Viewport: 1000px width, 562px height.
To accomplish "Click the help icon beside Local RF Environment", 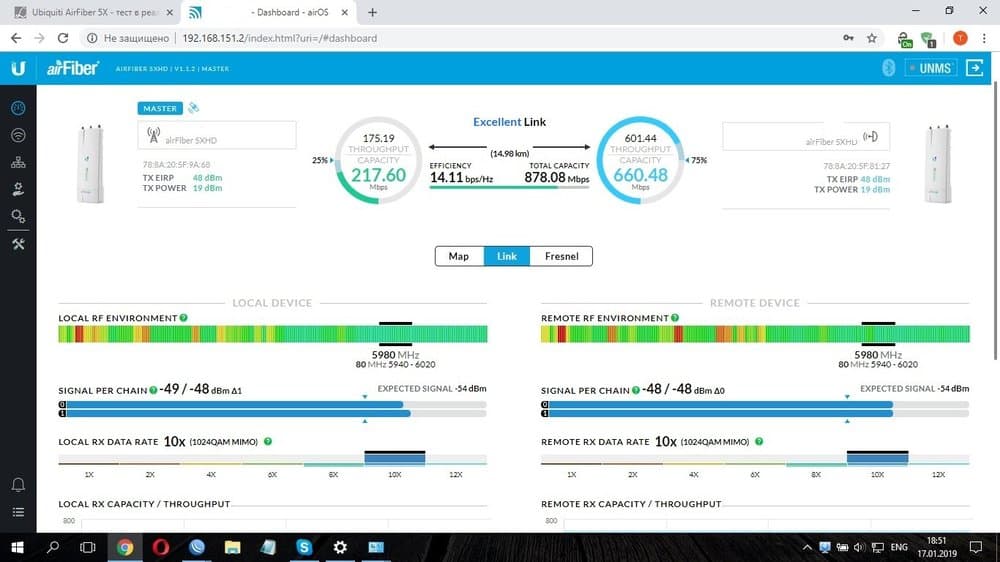I will coord(183,318).
